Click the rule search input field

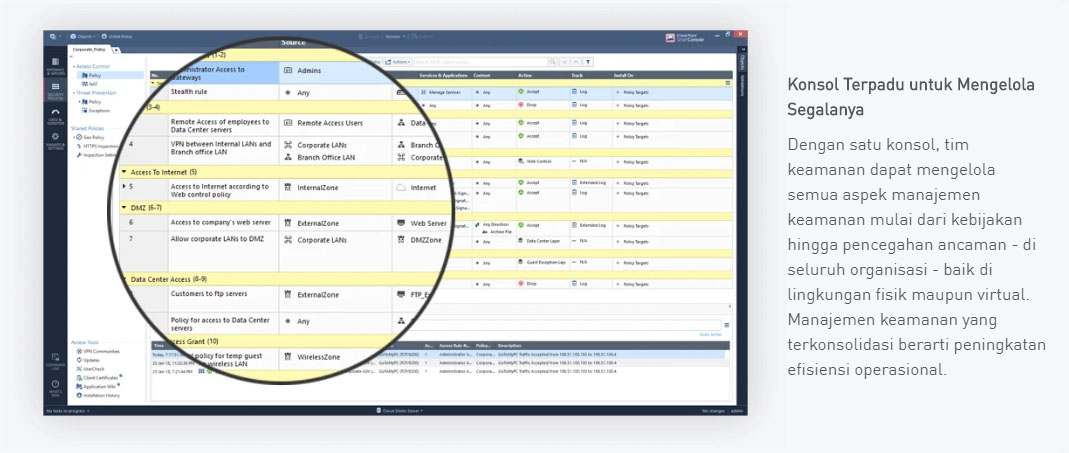(481, 62)
